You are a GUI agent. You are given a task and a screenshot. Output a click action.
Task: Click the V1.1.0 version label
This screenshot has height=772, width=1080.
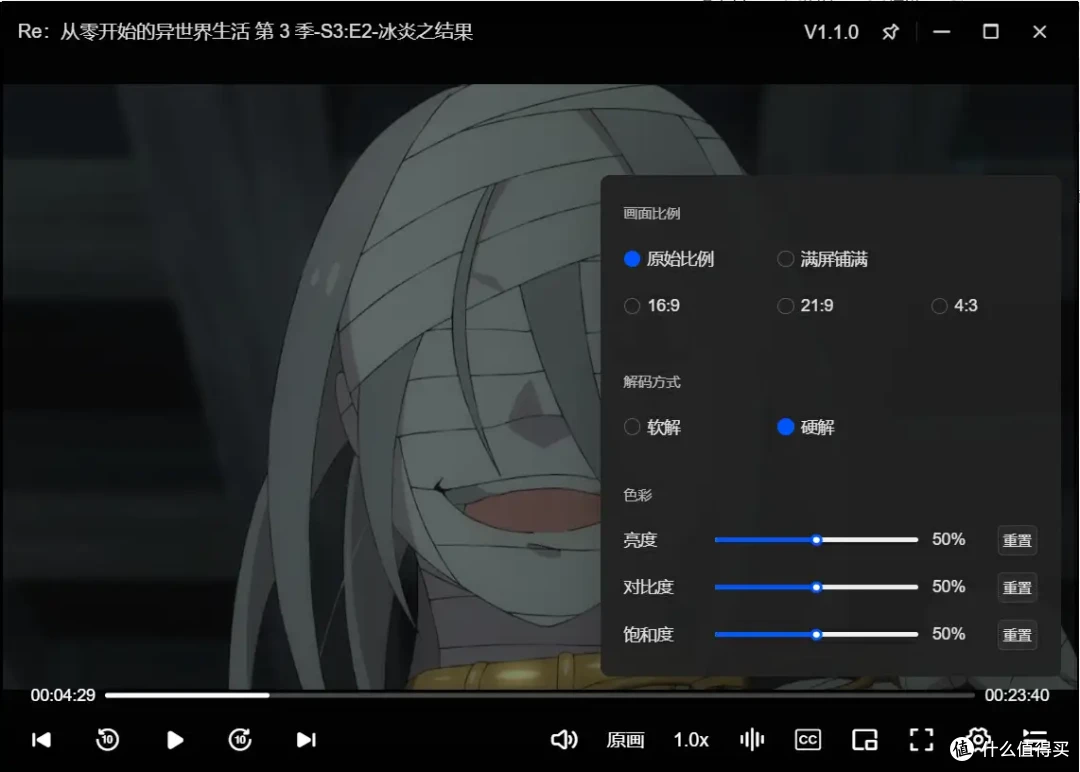click(831, 32)
